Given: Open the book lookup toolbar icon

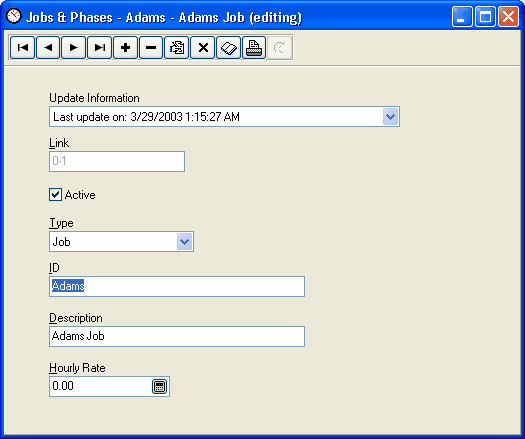Looking at the screenshot, I should (228, 48).
